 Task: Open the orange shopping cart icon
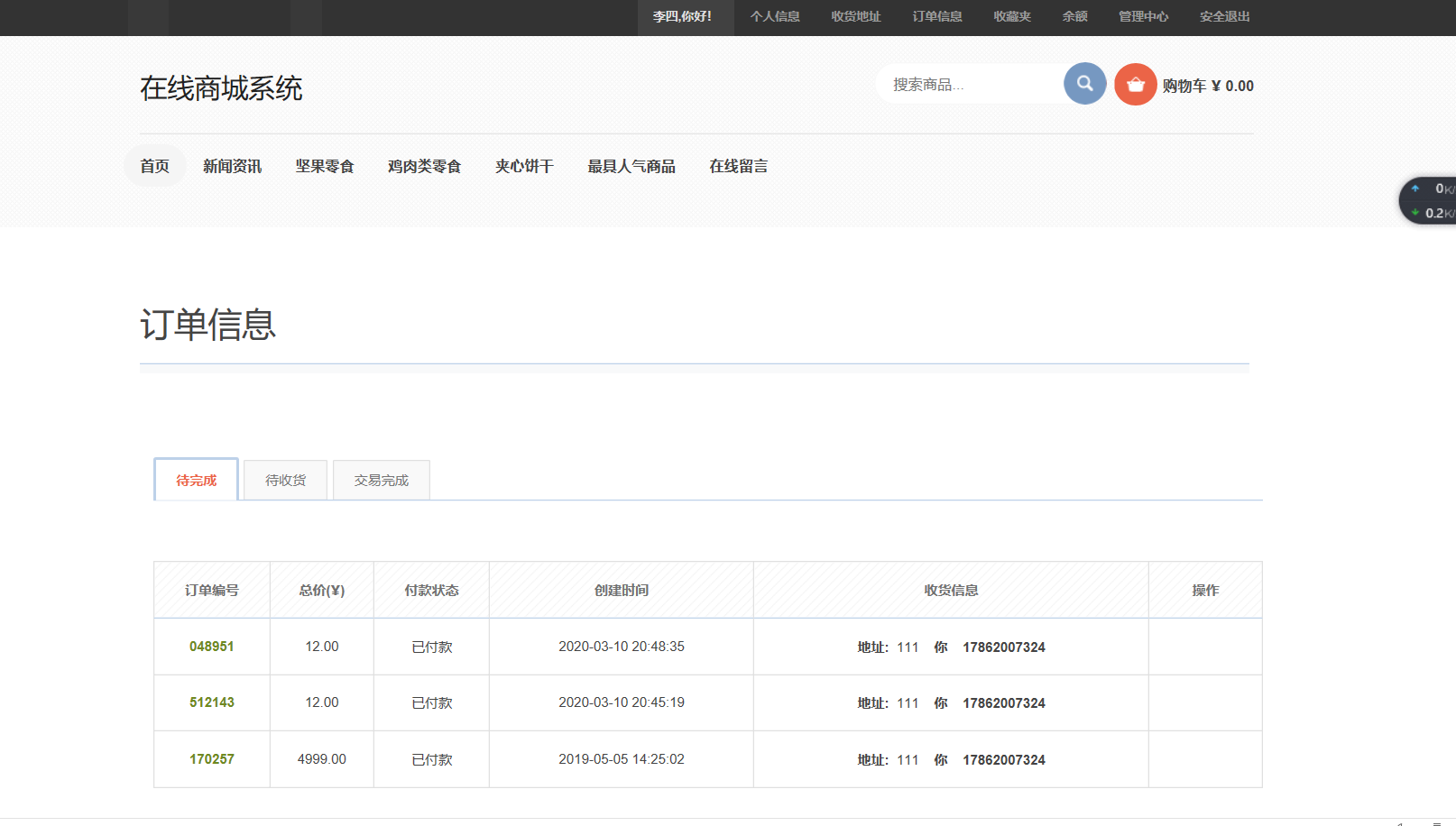tap(1135, 85)
